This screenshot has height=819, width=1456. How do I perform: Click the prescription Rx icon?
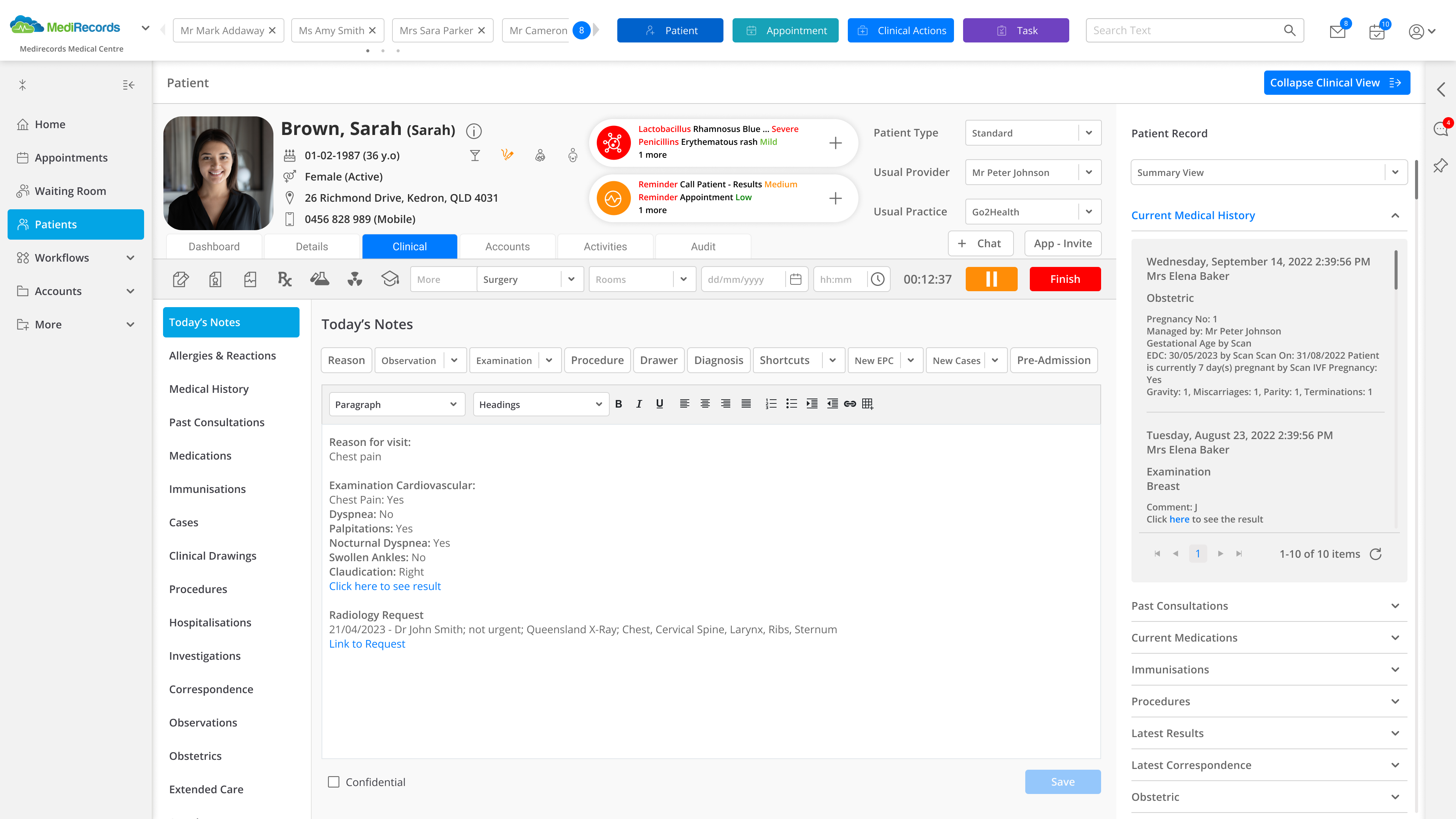(284, 279)
